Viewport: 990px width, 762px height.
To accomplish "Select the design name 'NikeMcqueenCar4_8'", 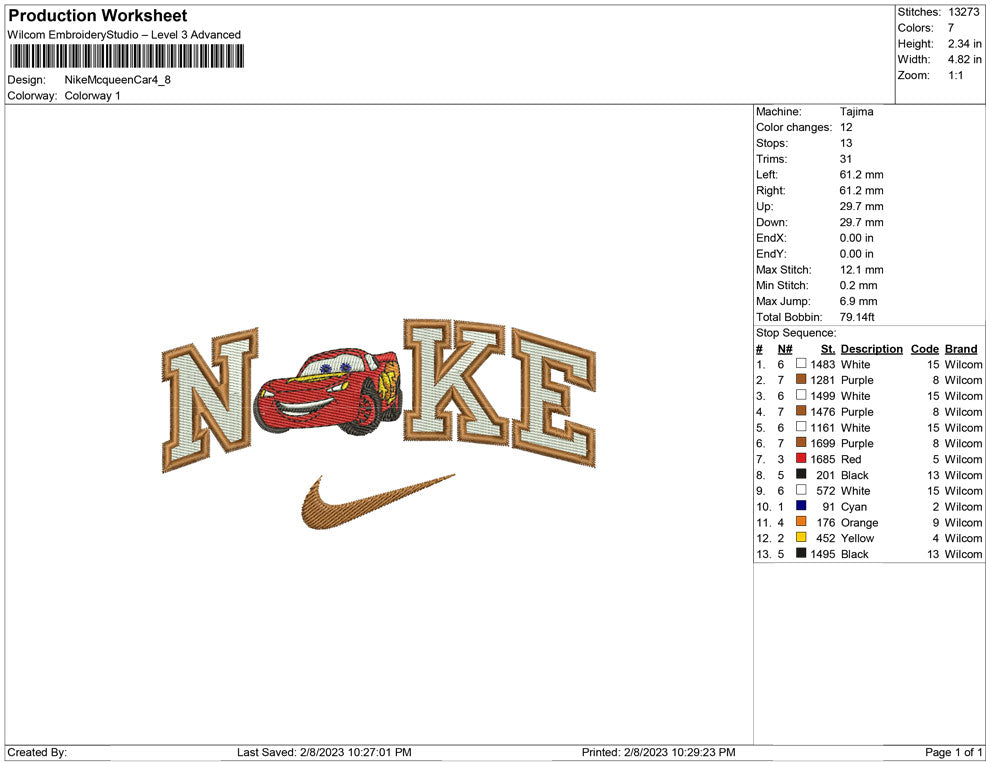I will [x=117, y=80].
